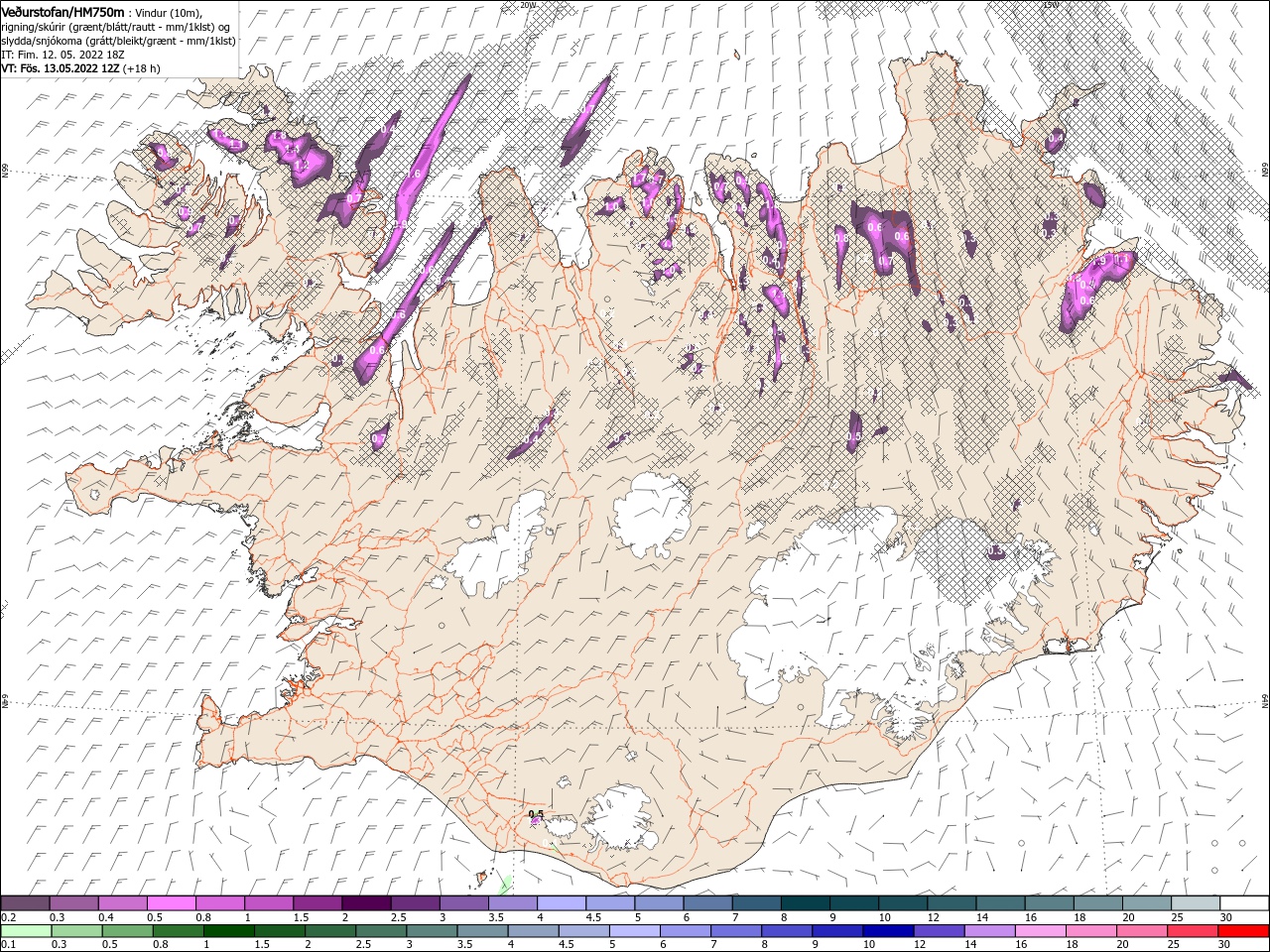Select the lower-scale red swatch between 25 and 30
1270x952 pixels.
[x=1192, y=931]
